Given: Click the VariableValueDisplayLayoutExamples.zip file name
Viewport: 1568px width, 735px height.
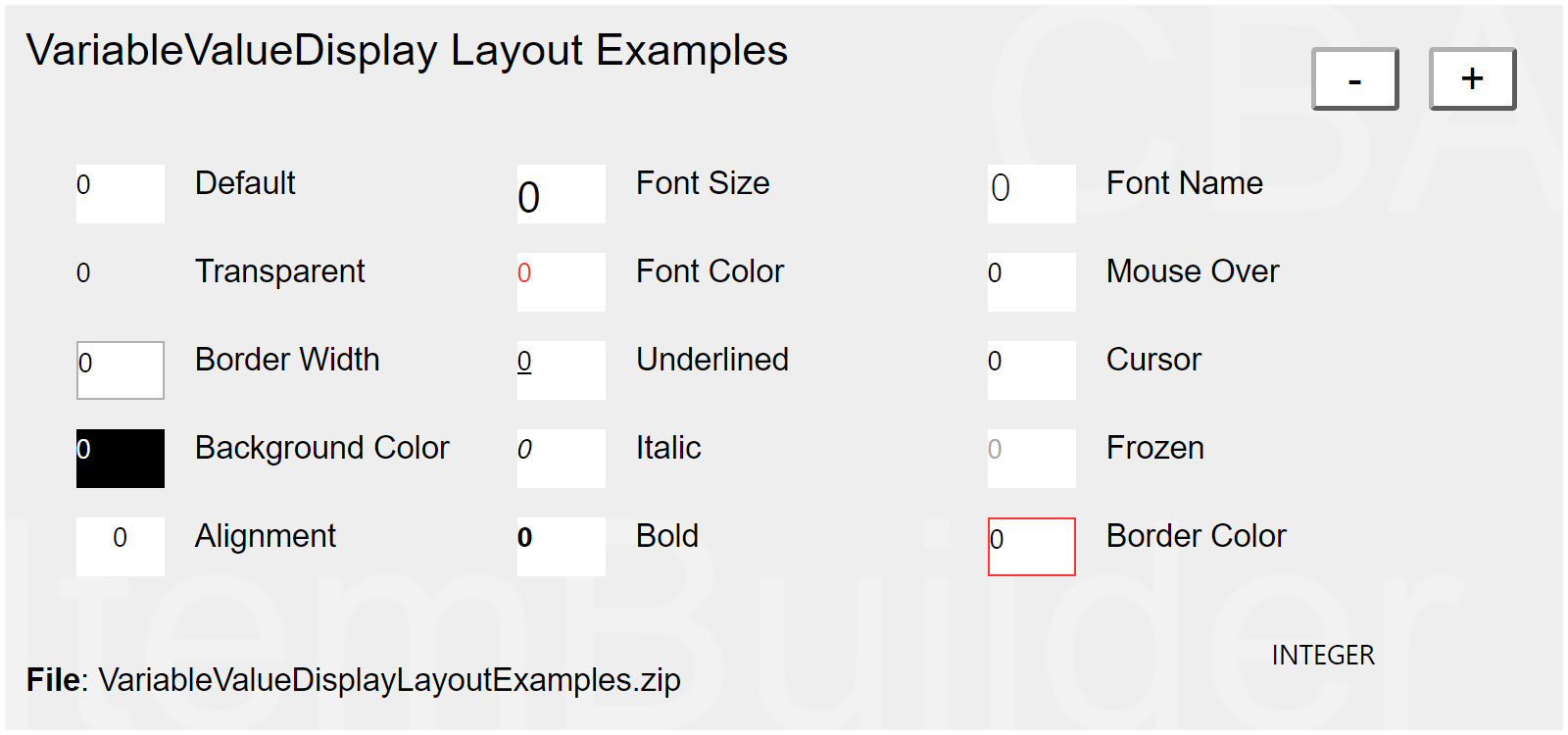Looking at the screenshot, I should (389, 680).
